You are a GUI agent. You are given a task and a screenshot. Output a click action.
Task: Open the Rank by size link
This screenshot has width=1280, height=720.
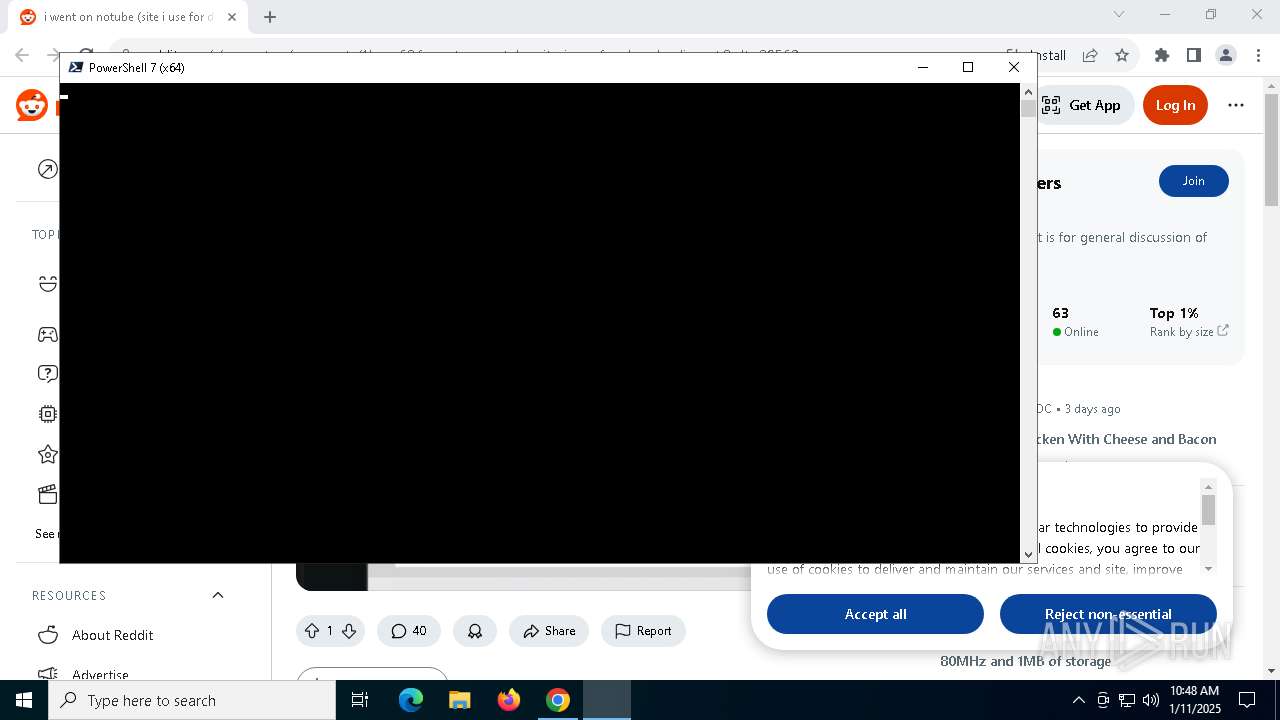pos(1189,332)
